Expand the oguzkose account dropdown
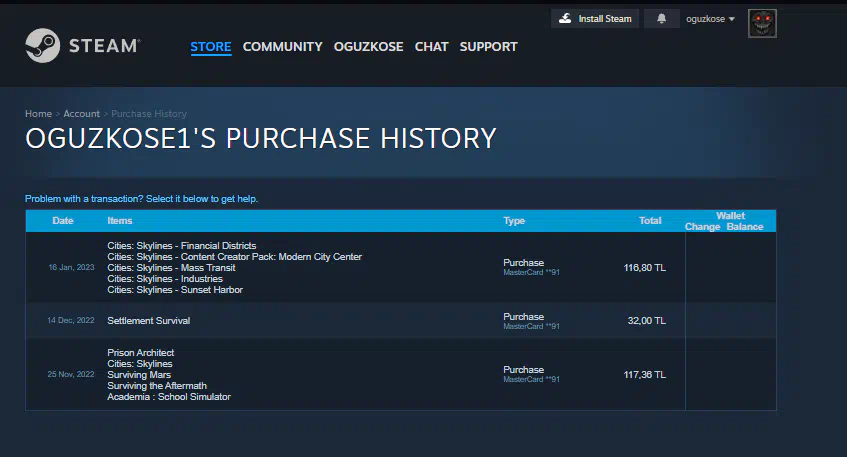This screenshot has width=847, height=457. point(710,19)
